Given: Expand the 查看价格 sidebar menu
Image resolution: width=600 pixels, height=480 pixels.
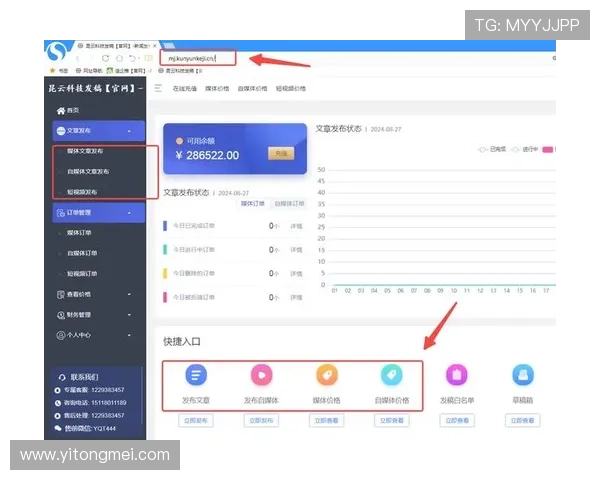Looking at the screenshot, I should click(x=129, y=294).
